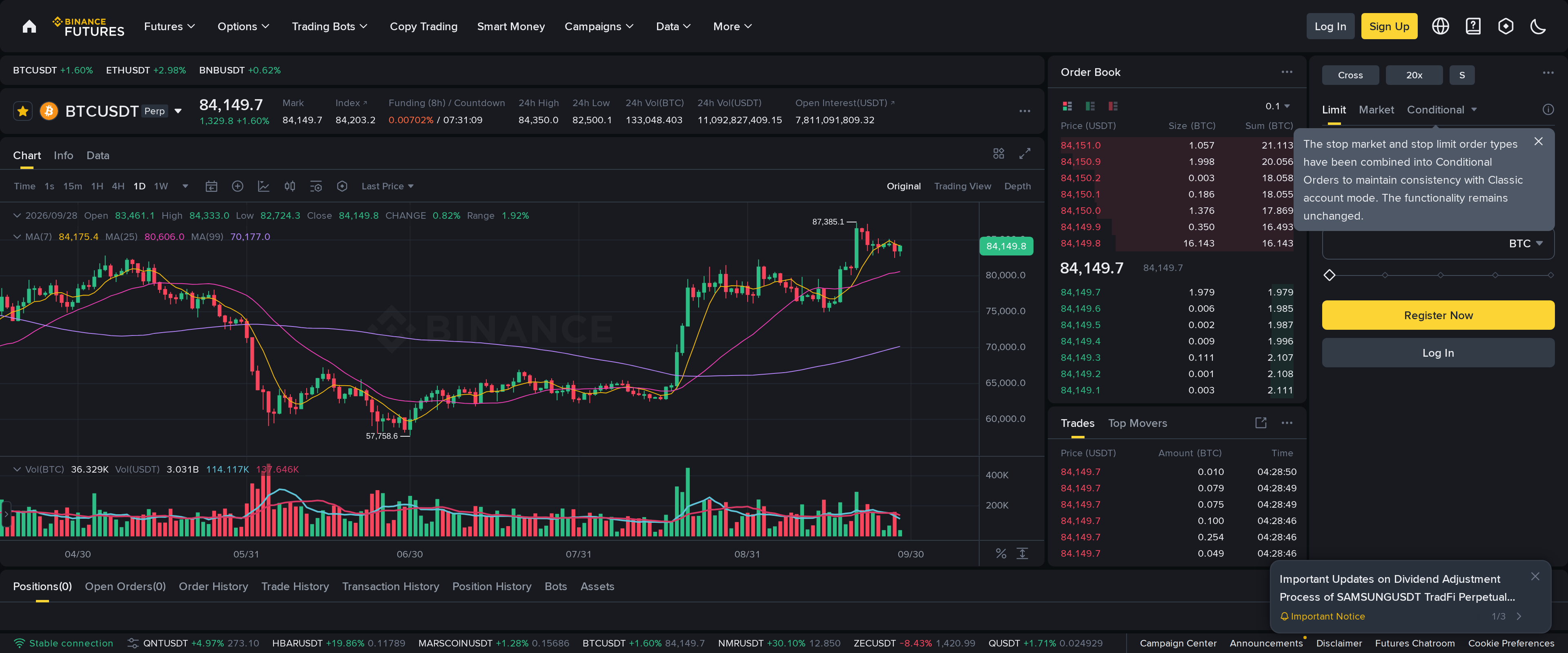Go to next notice arrow

[1519, 617]
